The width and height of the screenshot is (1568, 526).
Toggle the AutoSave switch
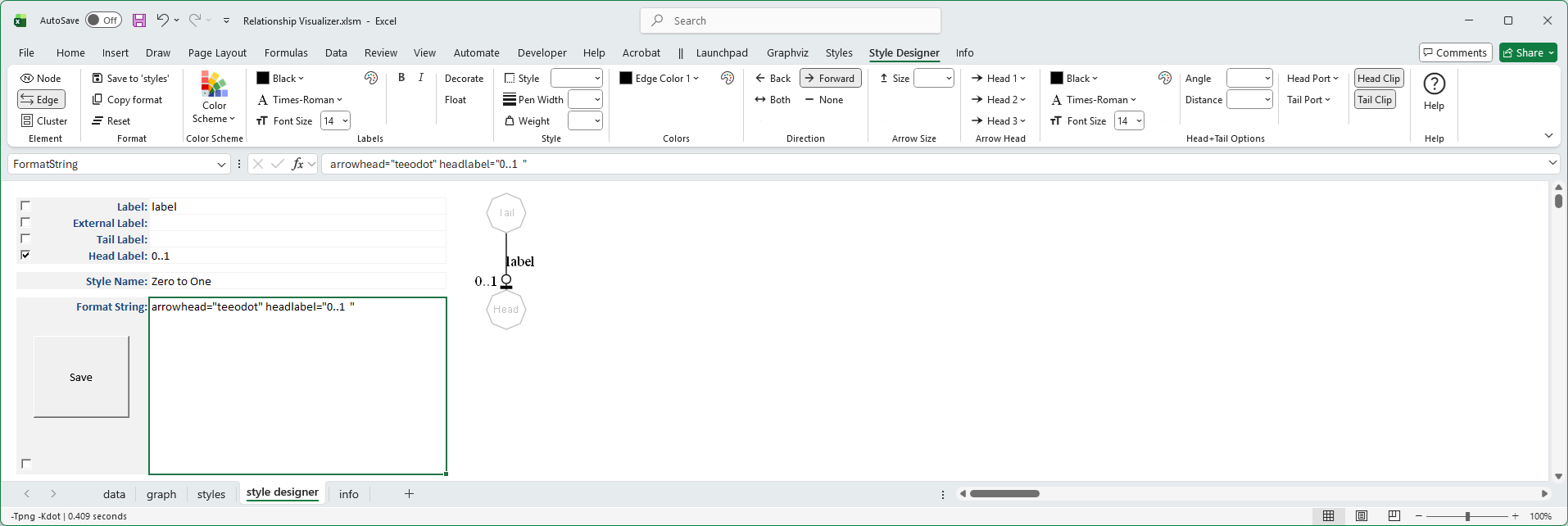pyautogui.click(x=103, y=20)
